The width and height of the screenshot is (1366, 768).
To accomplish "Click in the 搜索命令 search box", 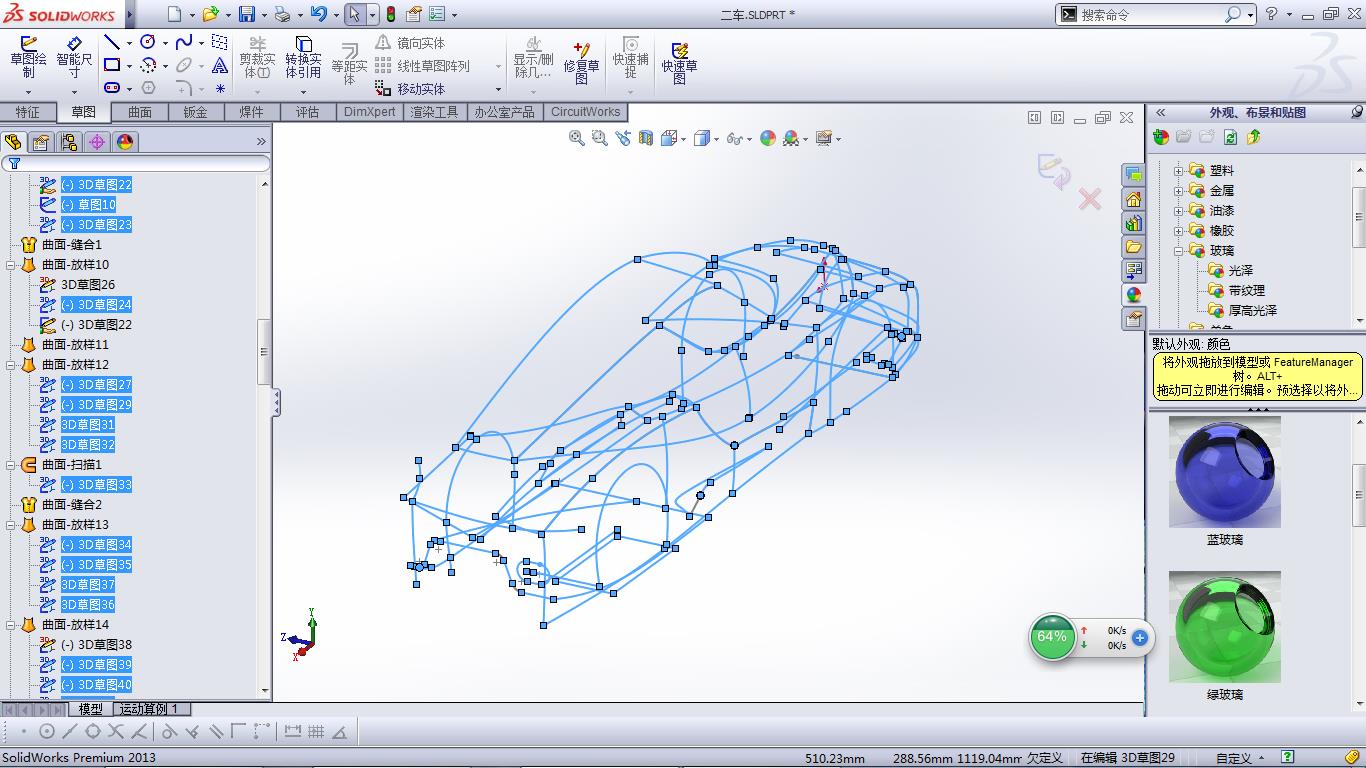I will click(1150, 14).
